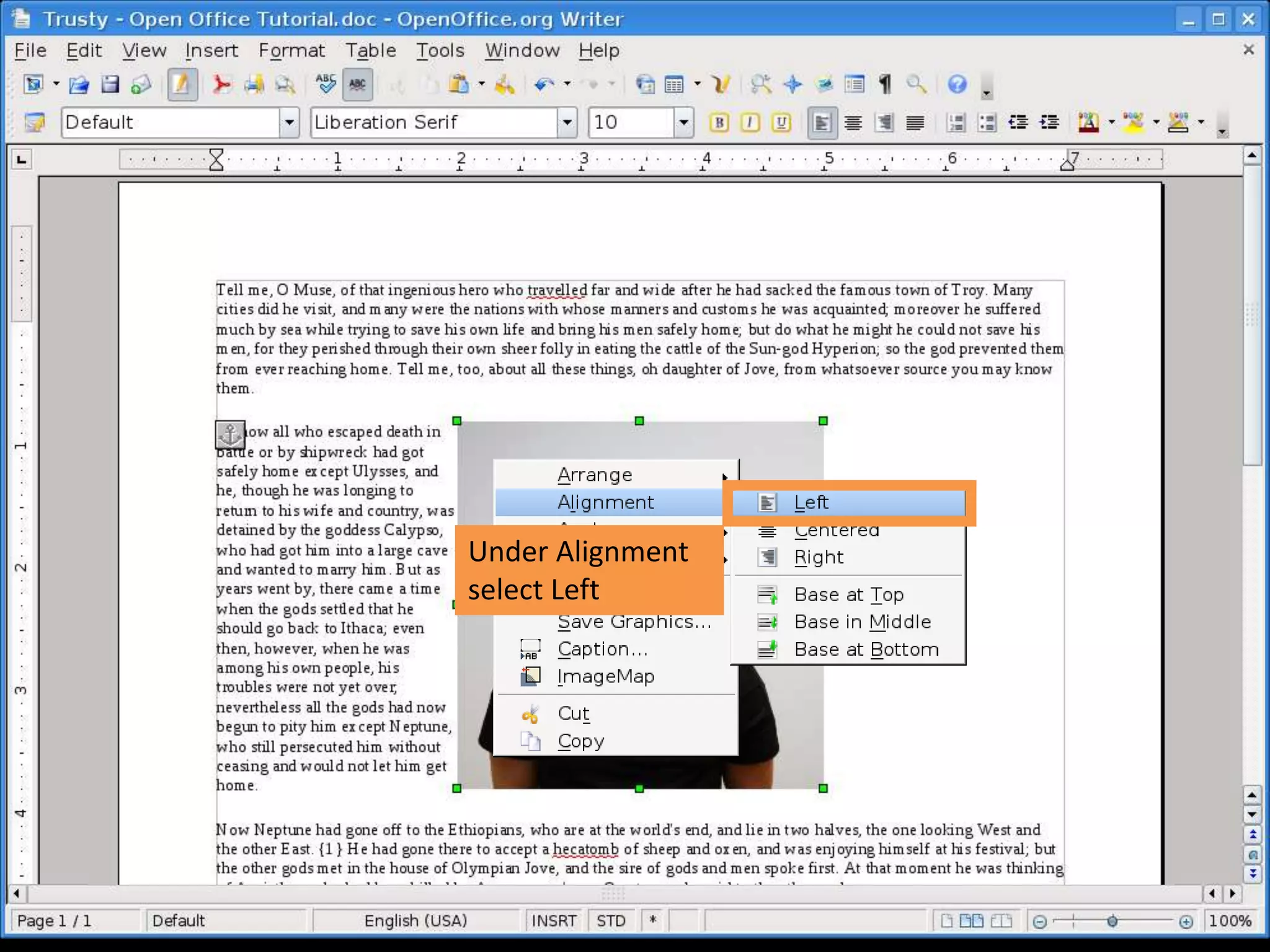Viewport: 1270px width, 952px height.
Task: Open the Default paragraph style dropdown
Action: (289, 123)
